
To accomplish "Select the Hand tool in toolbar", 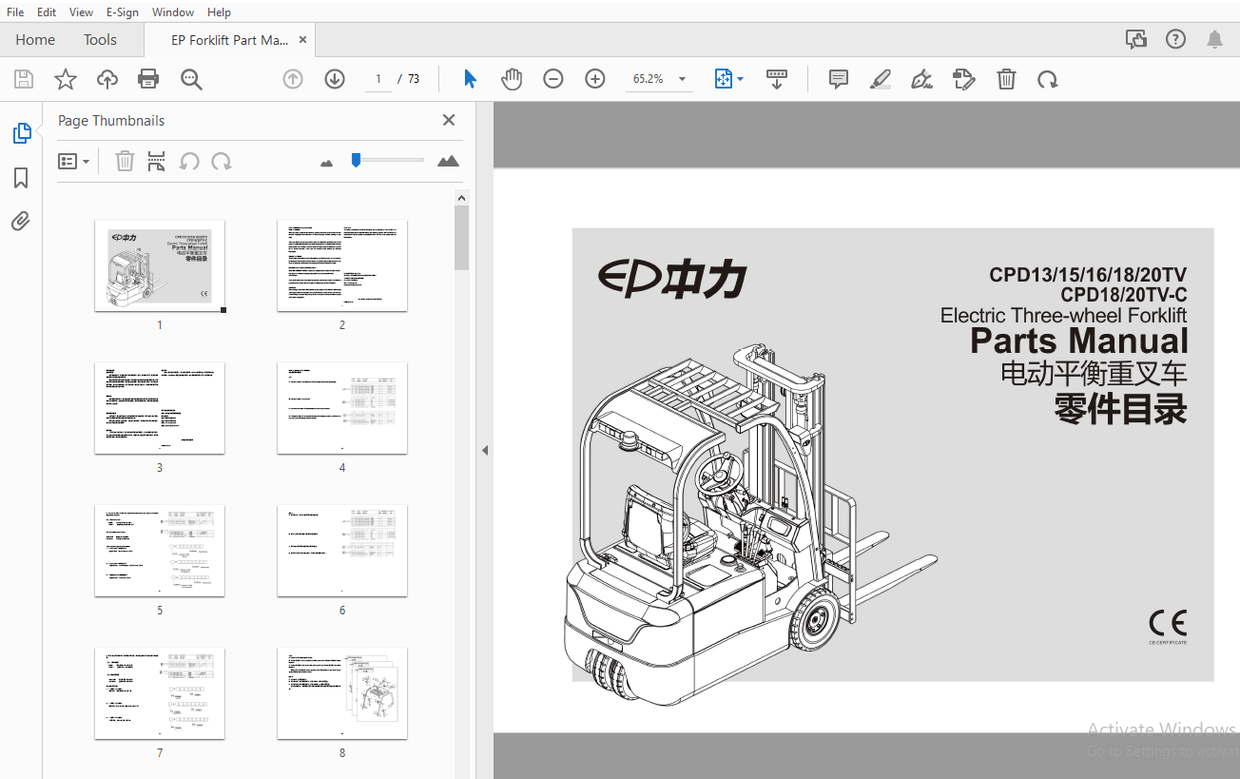I will click(511, 79).
